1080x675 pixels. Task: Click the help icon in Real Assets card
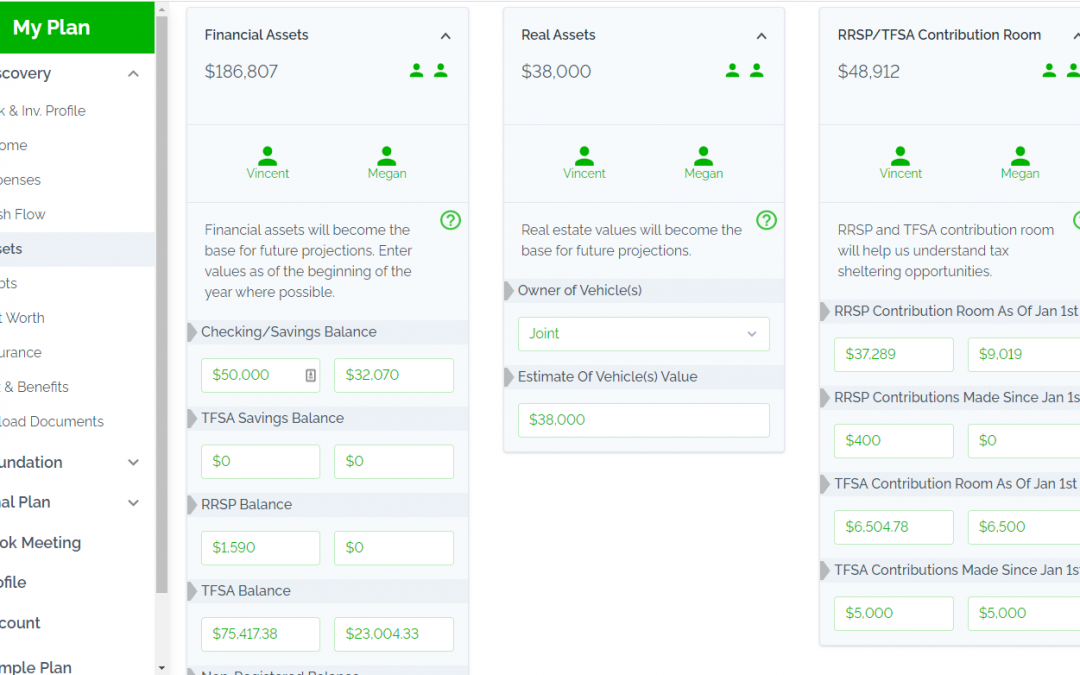coord(767,220)
